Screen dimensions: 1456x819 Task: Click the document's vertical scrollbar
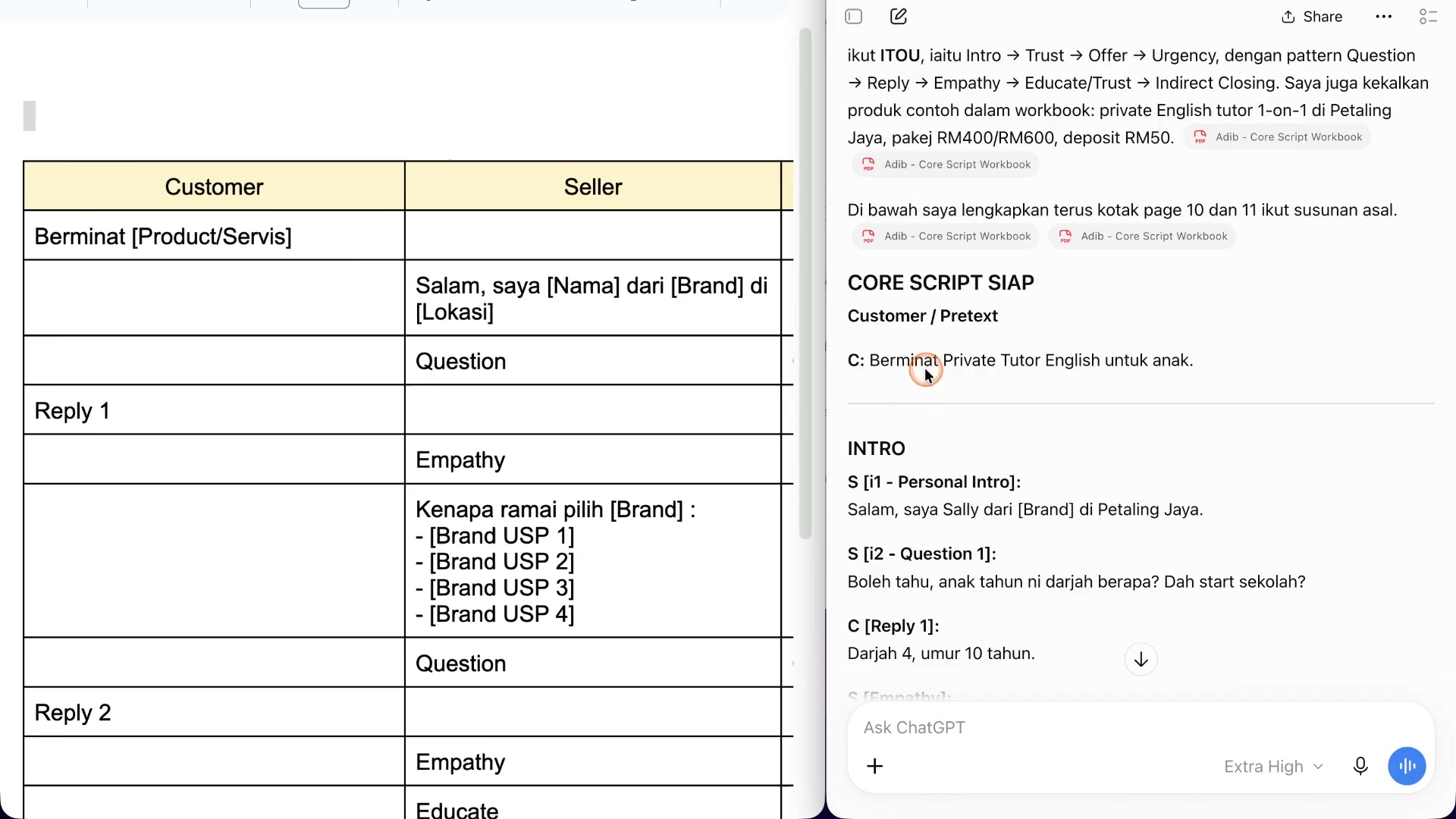tap(805, 284)
